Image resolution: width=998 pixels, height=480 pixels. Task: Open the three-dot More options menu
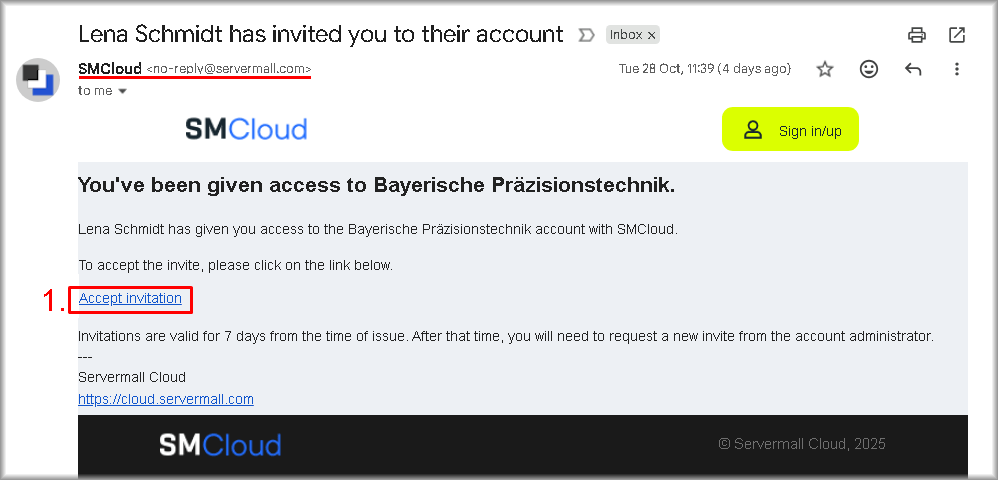tap(957, 69)
